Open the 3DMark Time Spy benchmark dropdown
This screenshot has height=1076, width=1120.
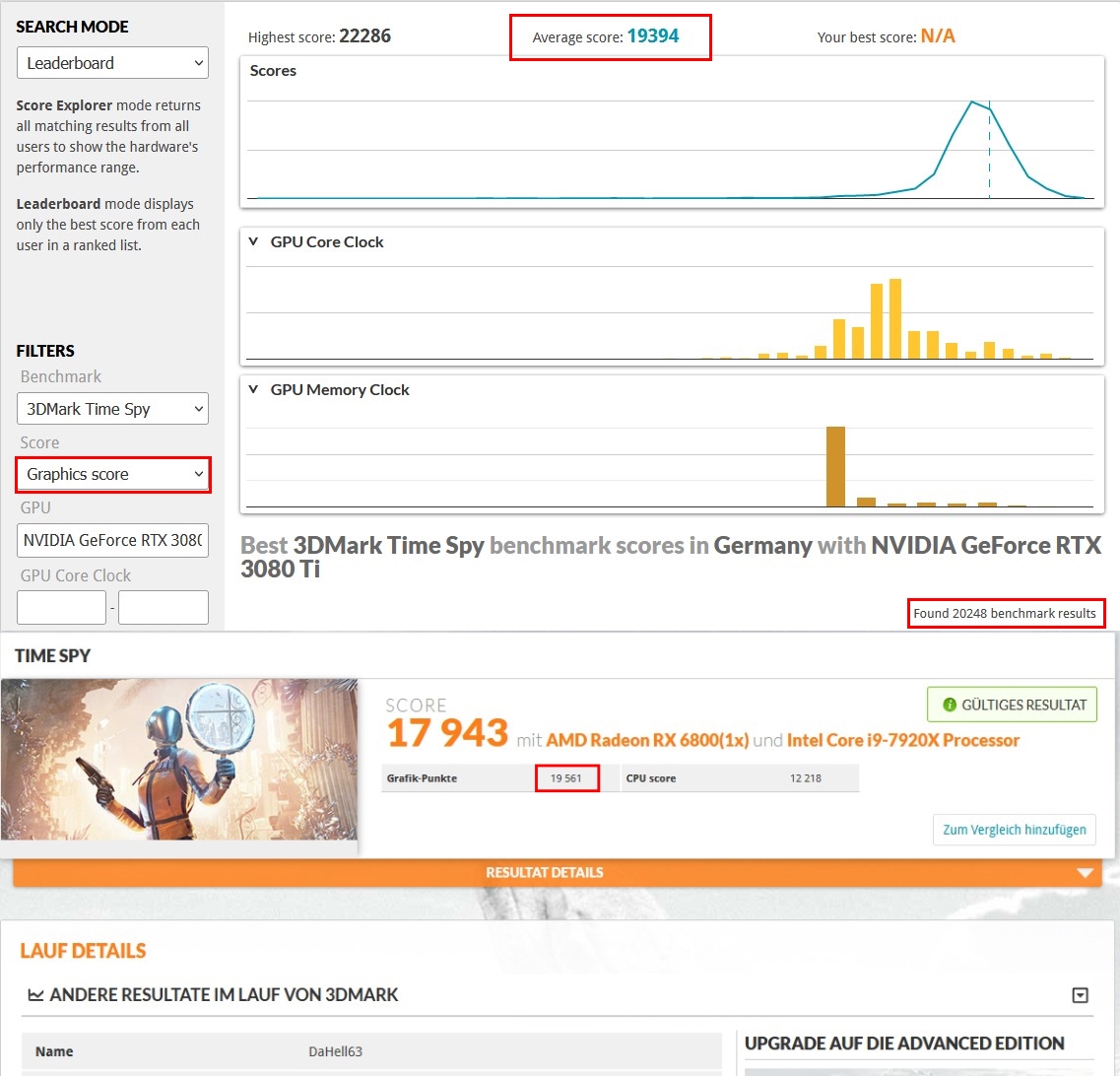113,409
